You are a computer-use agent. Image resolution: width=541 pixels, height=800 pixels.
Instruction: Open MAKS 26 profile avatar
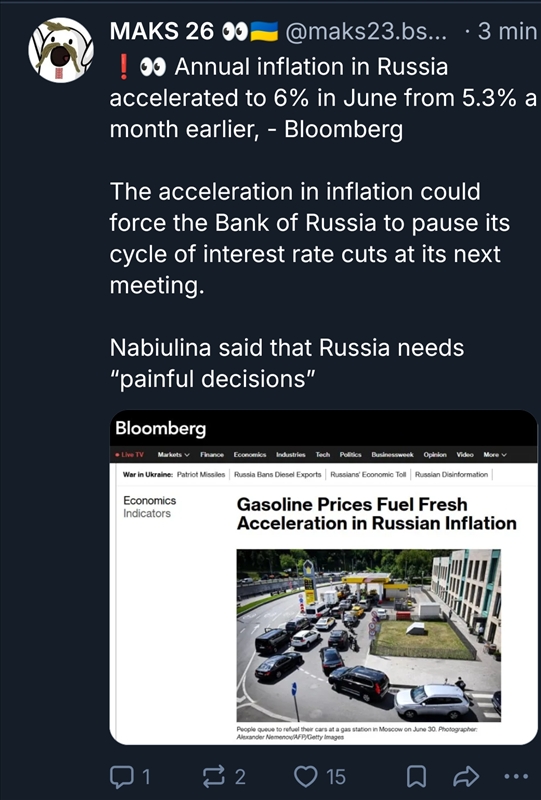[61, 50]
